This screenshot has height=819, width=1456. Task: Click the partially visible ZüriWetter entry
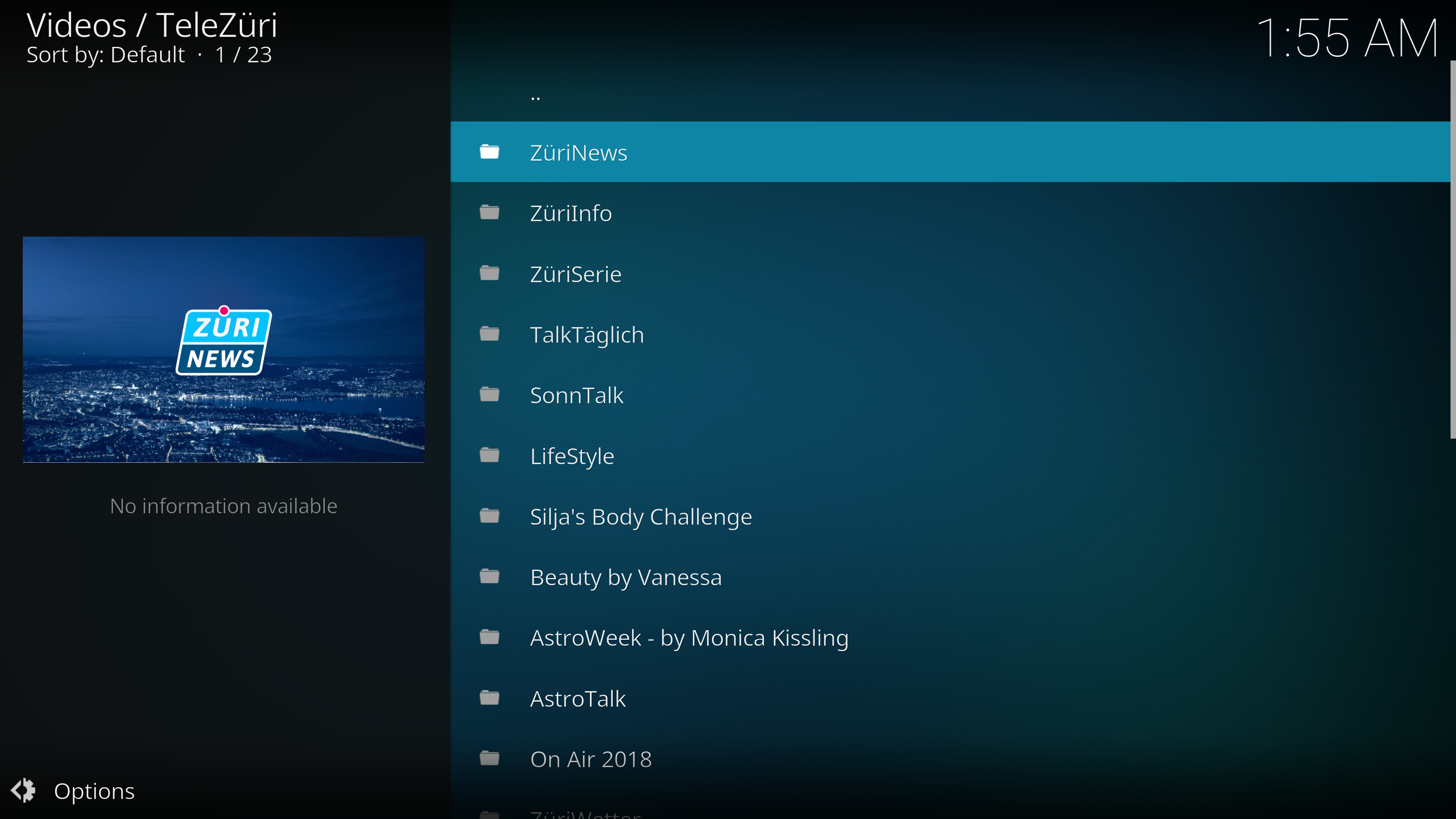pos(585,814)
